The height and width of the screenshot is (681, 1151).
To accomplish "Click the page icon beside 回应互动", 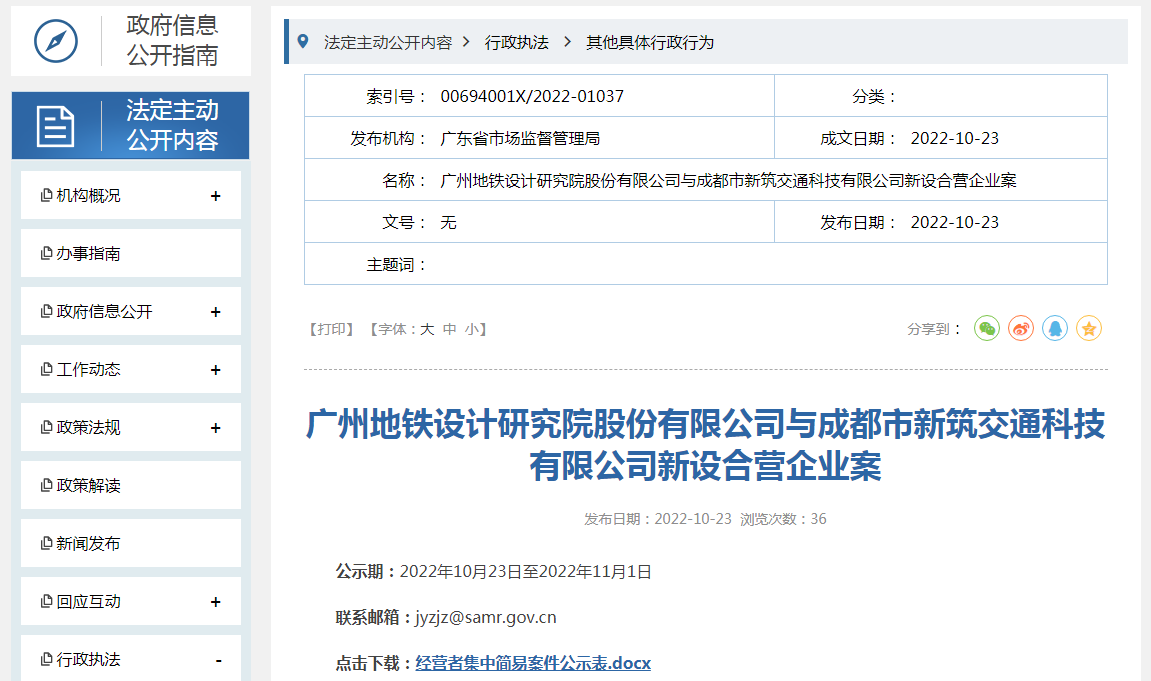I will point(46,601).
